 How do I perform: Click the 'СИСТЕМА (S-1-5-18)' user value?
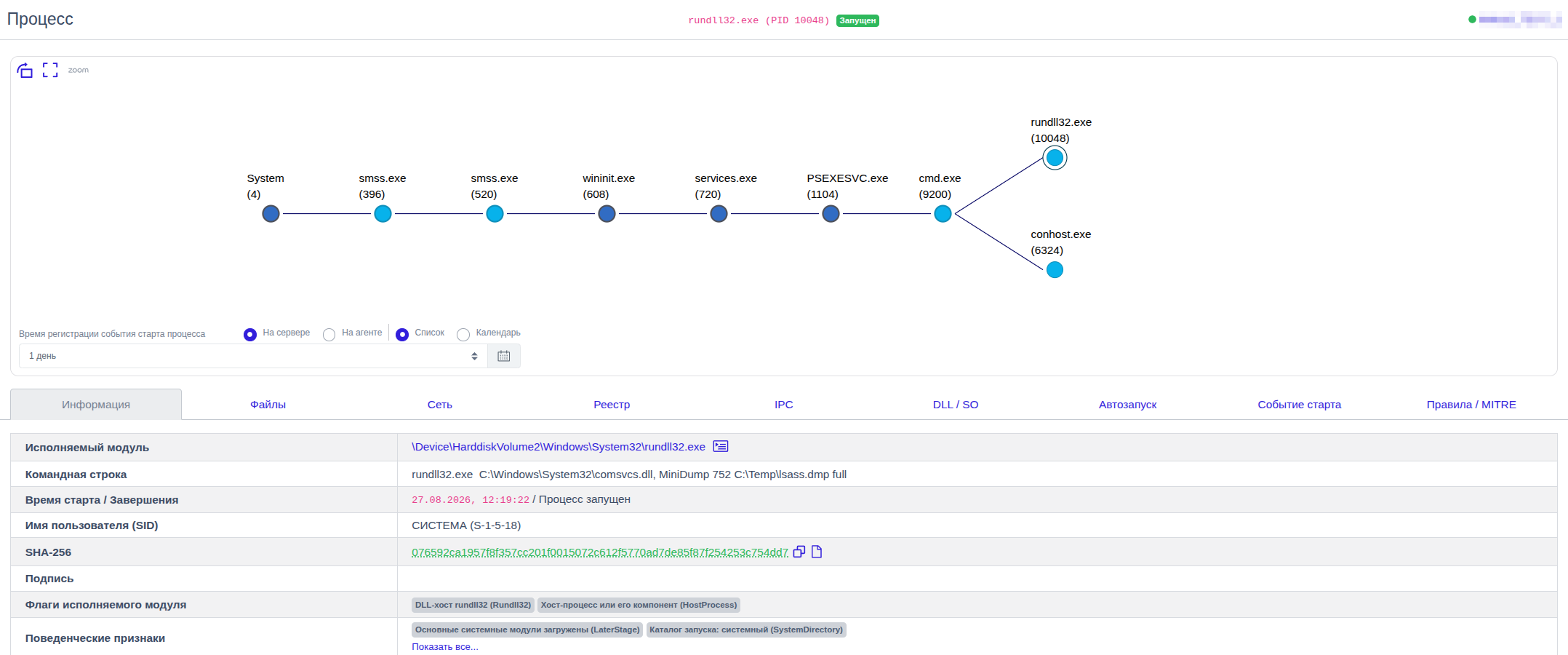(x=466, y=525)
